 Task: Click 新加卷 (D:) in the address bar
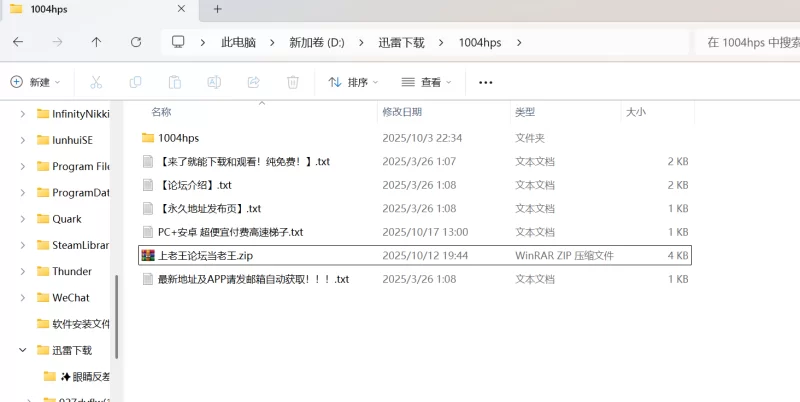click(317, 43)
